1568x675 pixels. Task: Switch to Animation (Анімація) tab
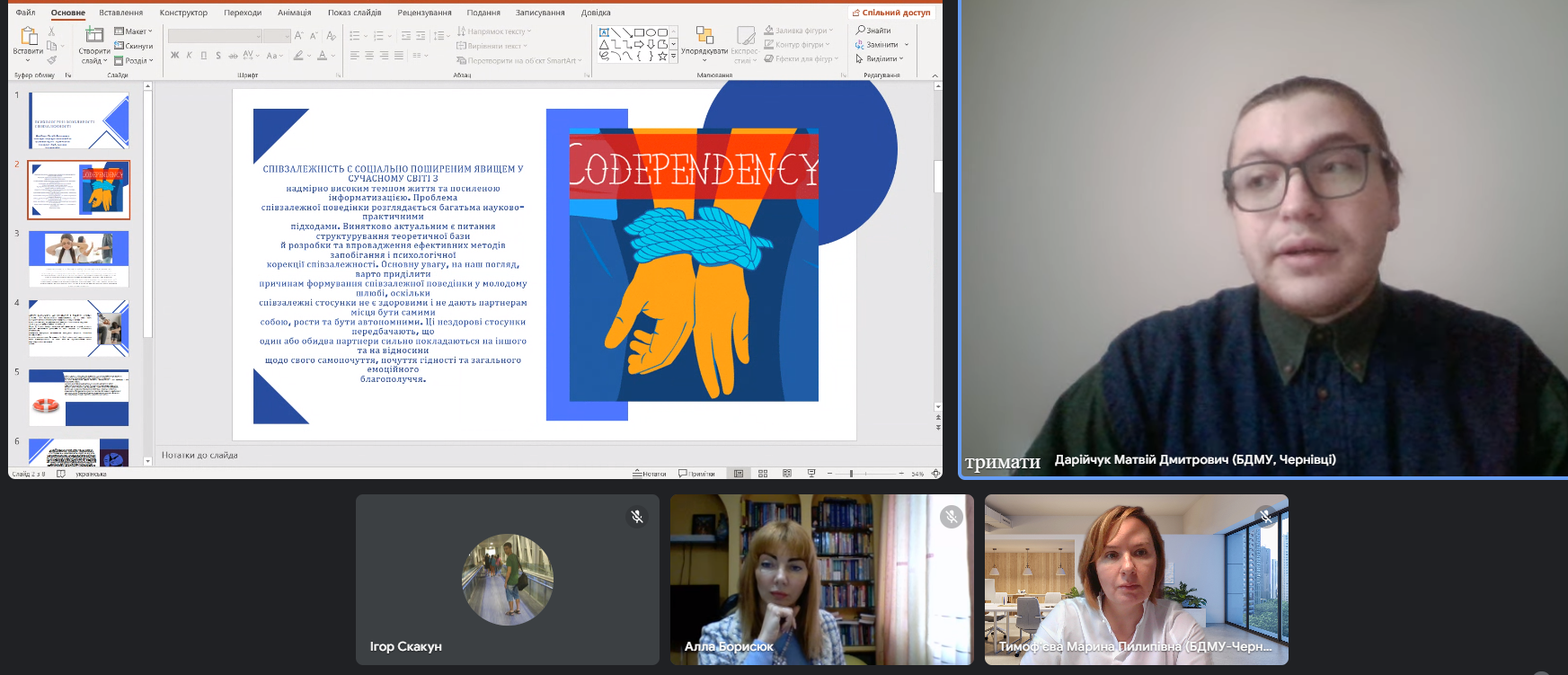(294, 13)
